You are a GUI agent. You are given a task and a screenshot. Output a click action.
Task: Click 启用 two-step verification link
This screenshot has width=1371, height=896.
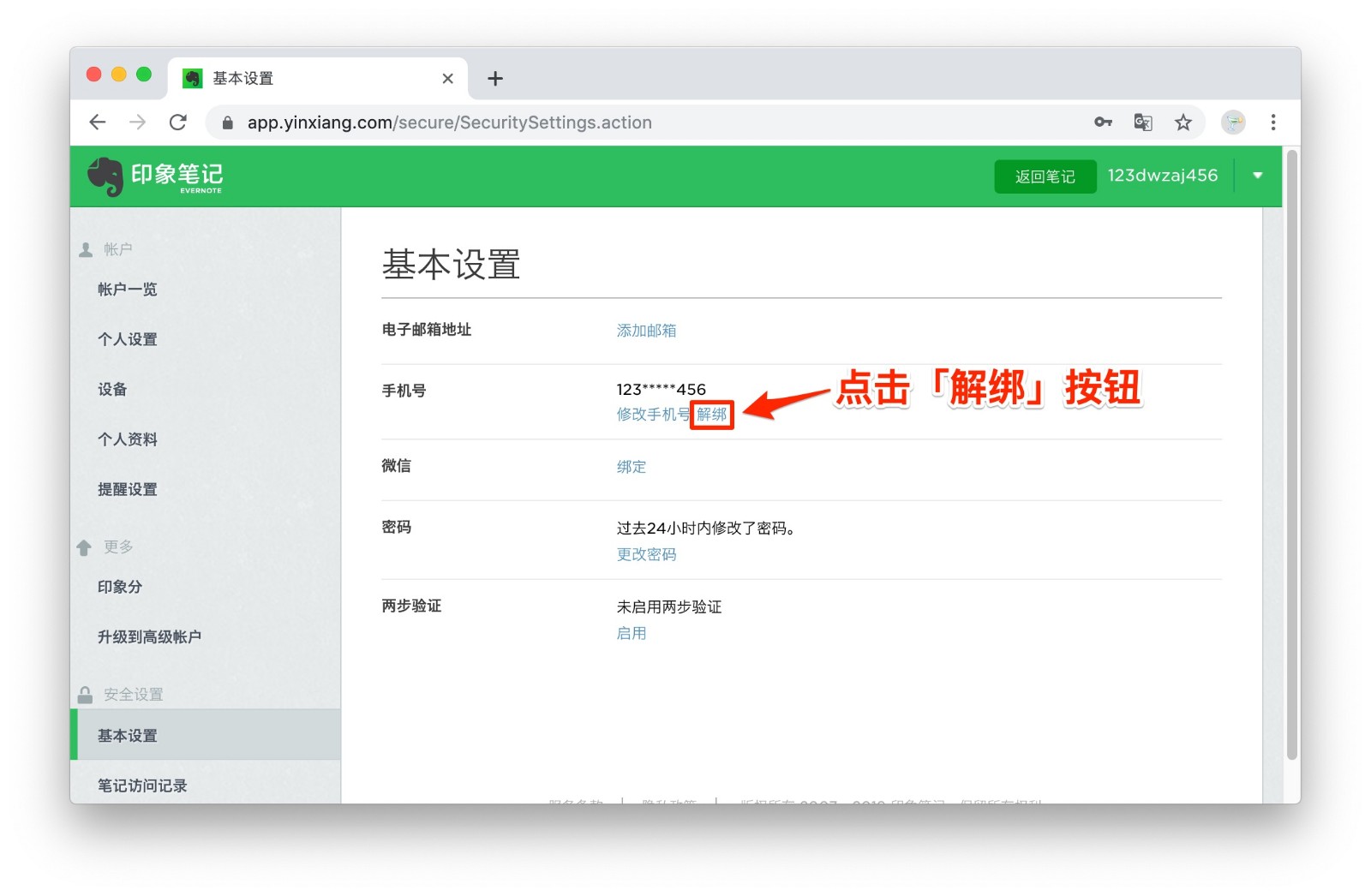point(632,633)
